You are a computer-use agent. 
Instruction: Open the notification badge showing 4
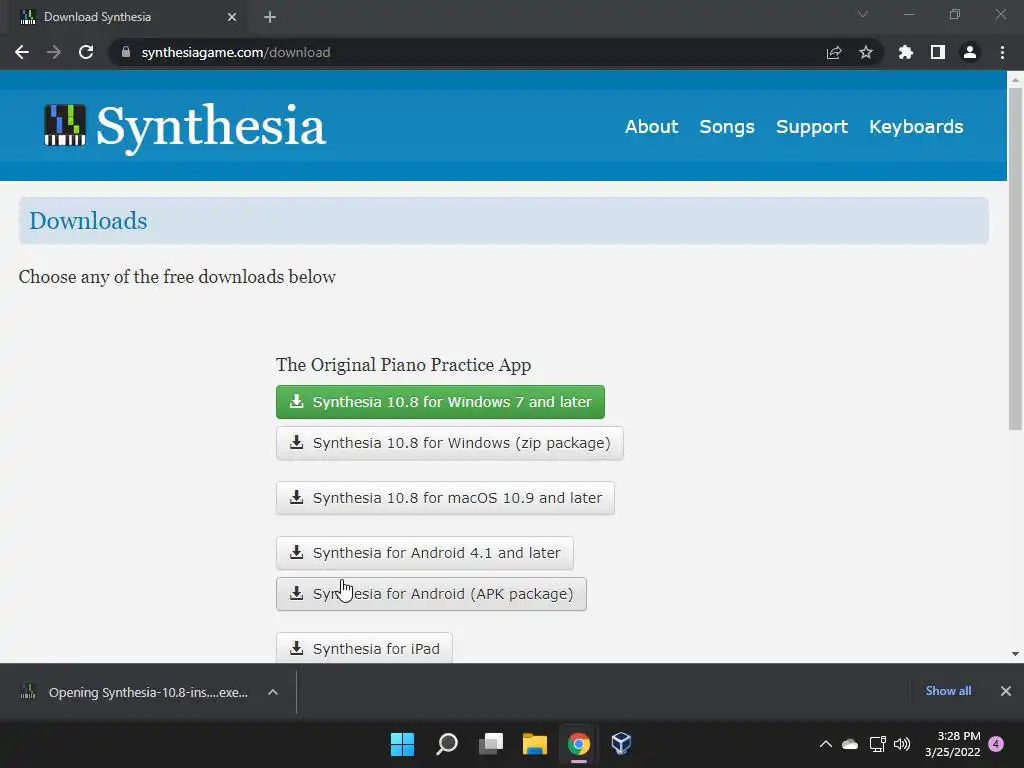[996, 744]
